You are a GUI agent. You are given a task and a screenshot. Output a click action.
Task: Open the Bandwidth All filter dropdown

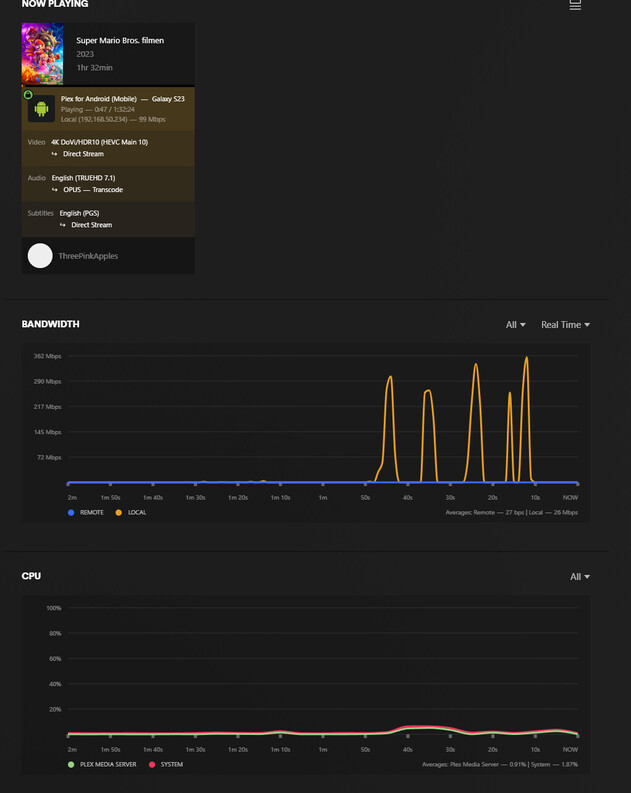515,325
